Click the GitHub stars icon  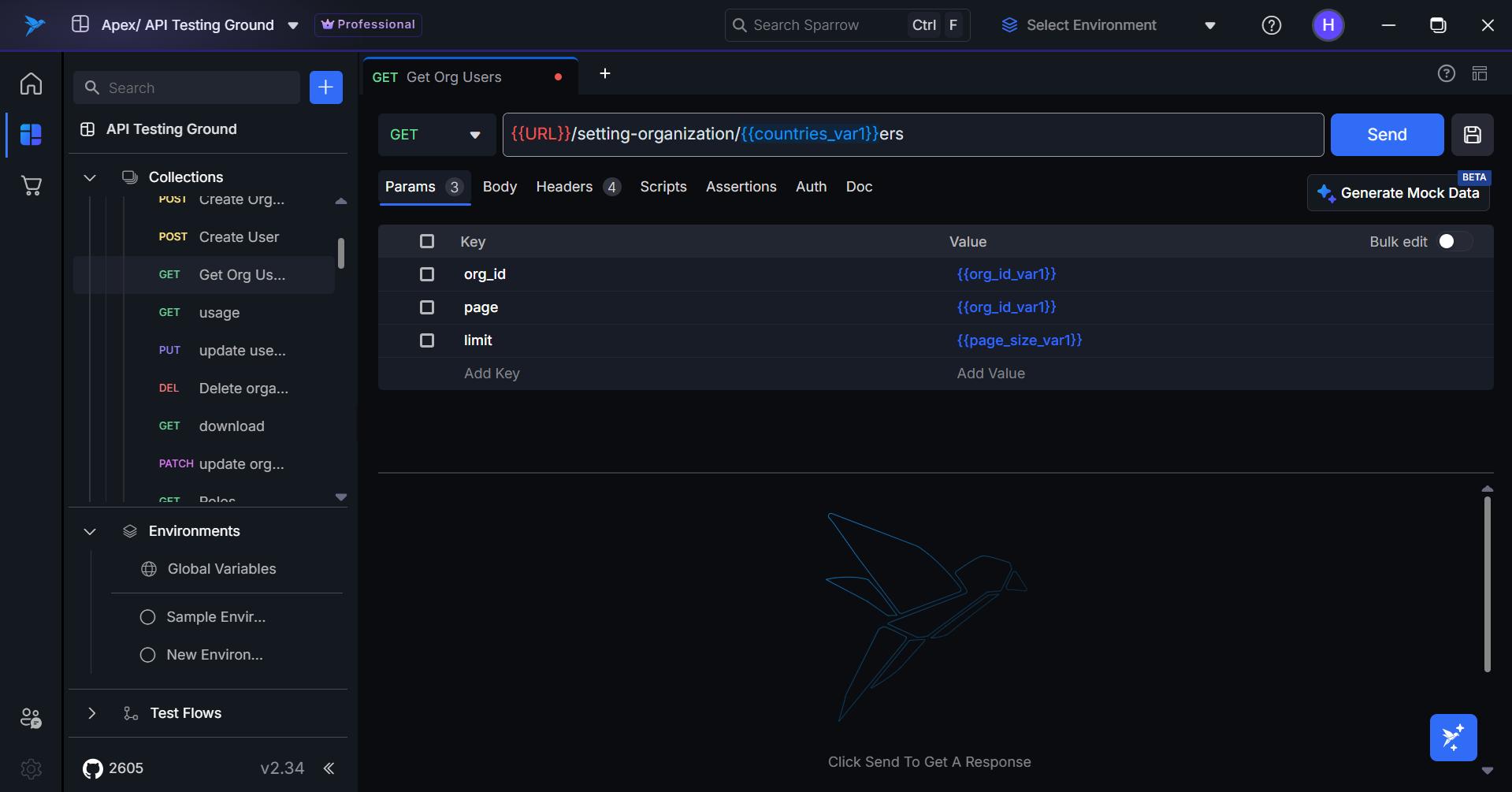tap(93, 768)
